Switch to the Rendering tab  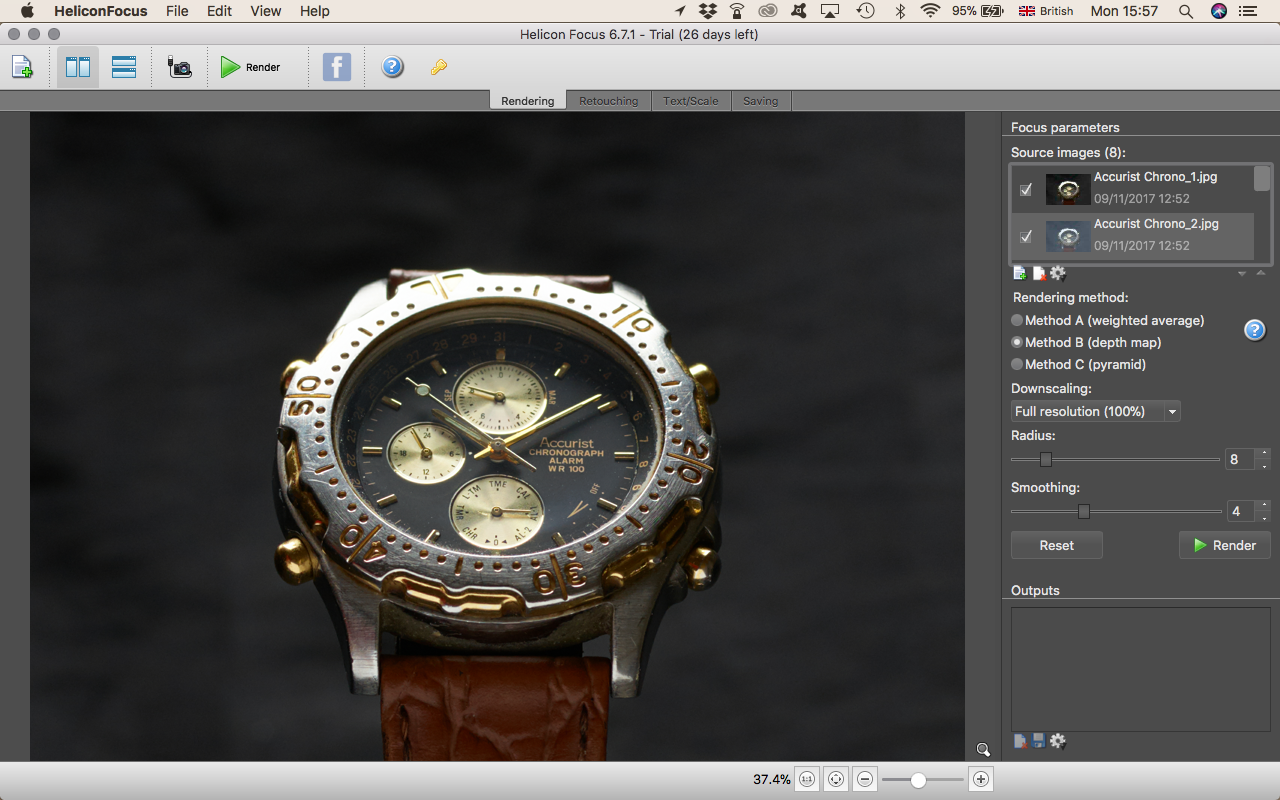tap(528, 101)
